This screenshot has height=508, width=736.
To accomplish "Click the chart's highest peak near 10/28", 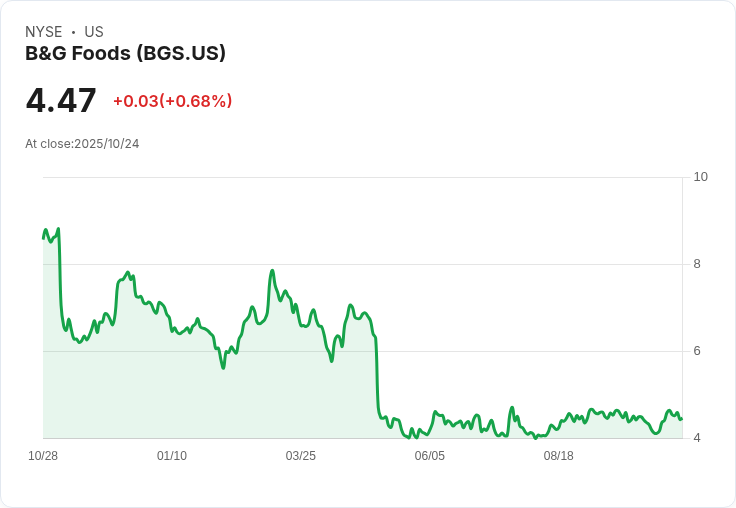I will (x=58, y=230).
